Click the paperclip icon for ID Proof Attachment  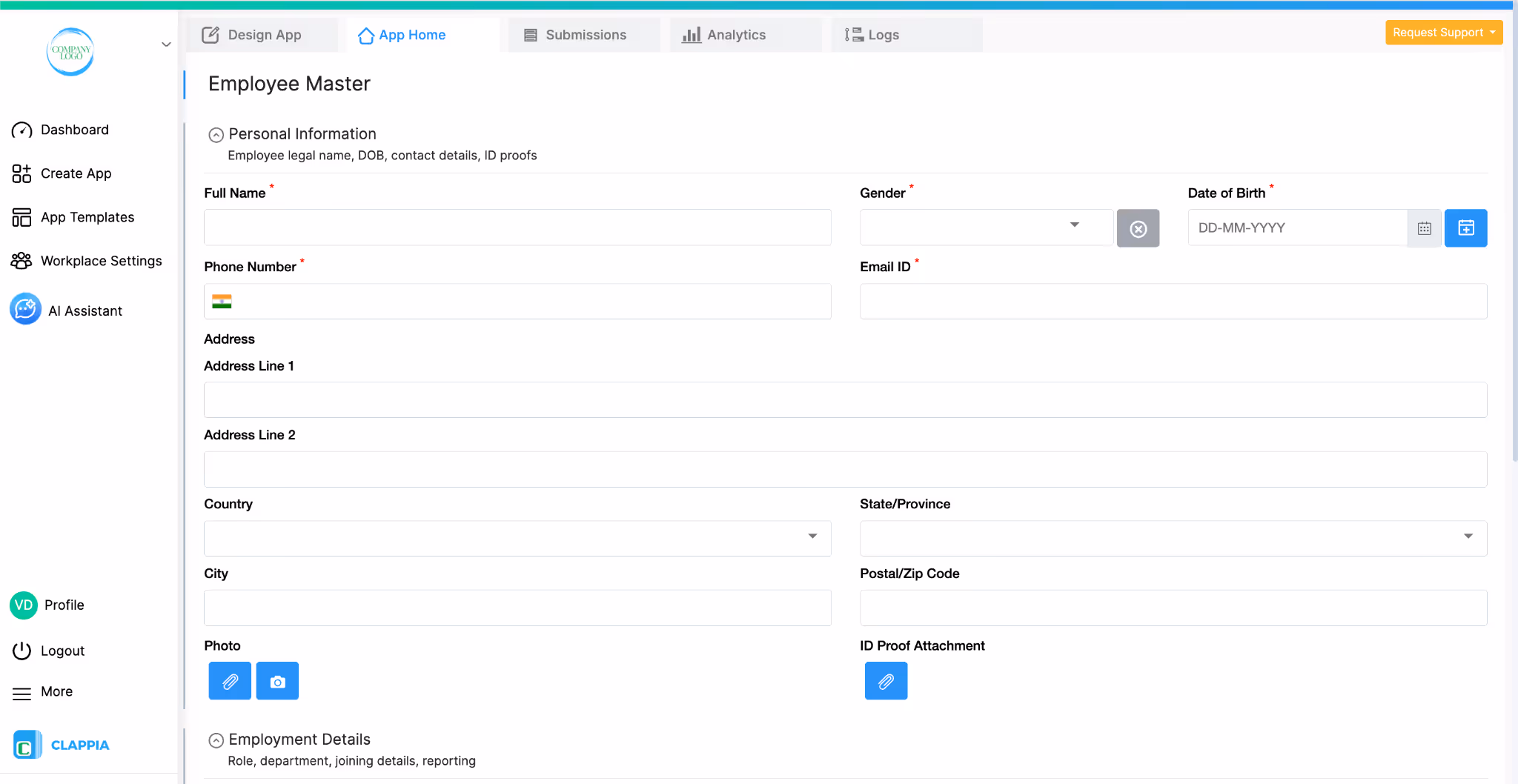point(886,680)
